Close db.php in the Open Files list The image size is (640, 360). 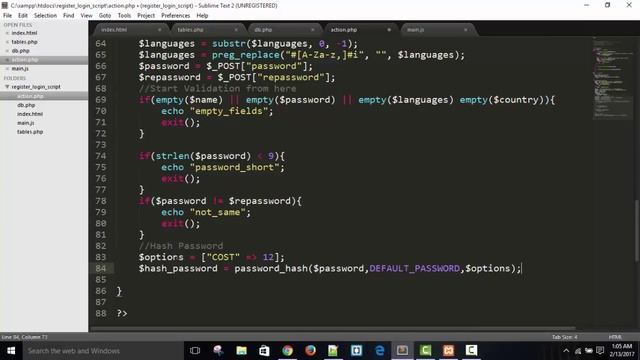pyautogui.click(x=7, y=51)
